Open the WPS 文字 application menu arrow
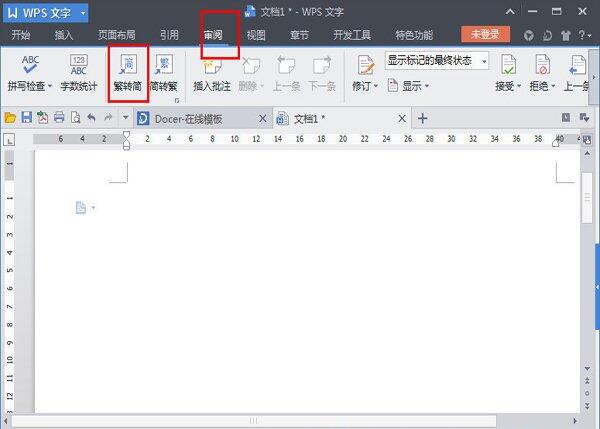 83,13
